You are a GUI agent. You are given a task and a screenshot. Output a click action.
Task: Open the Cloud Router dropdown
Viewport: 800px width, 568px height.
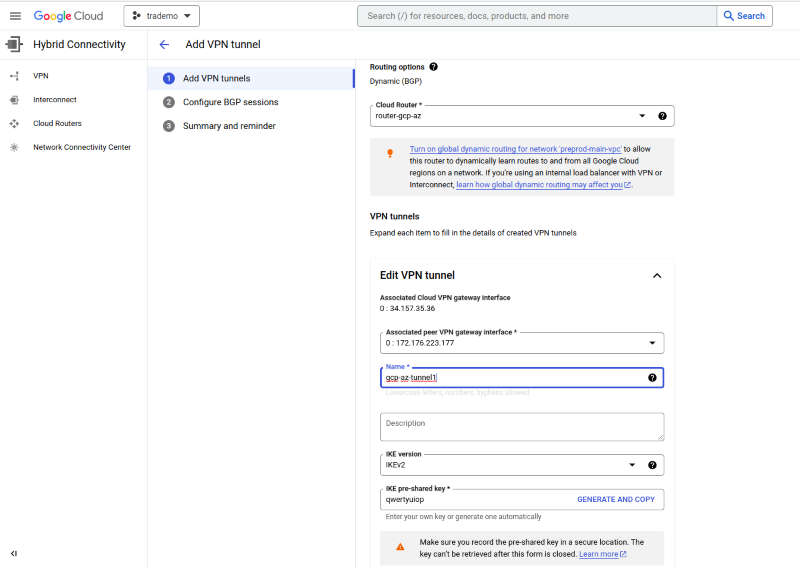pyautogui.click(x=640, y=116)
